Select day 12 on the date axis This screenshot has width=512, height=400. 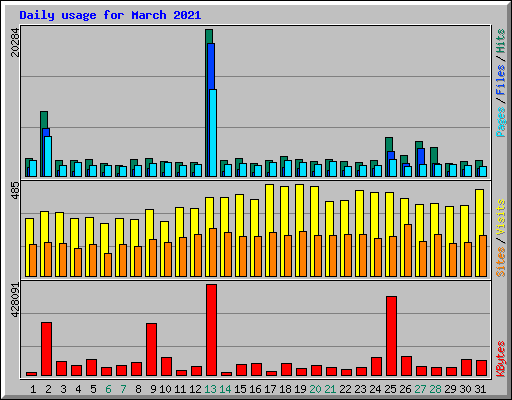coord(195,389)
